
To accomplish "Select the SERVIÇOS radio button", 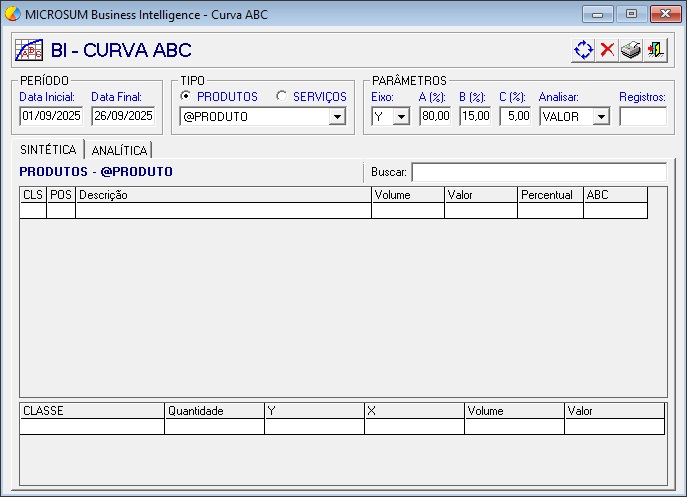I will point(281,97).
